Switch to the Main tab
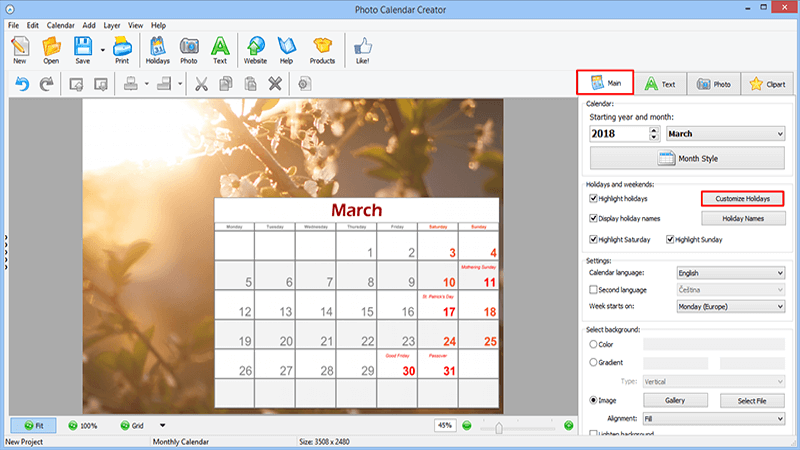The height and width of the screenshot is (450, 800). [605, 83]
